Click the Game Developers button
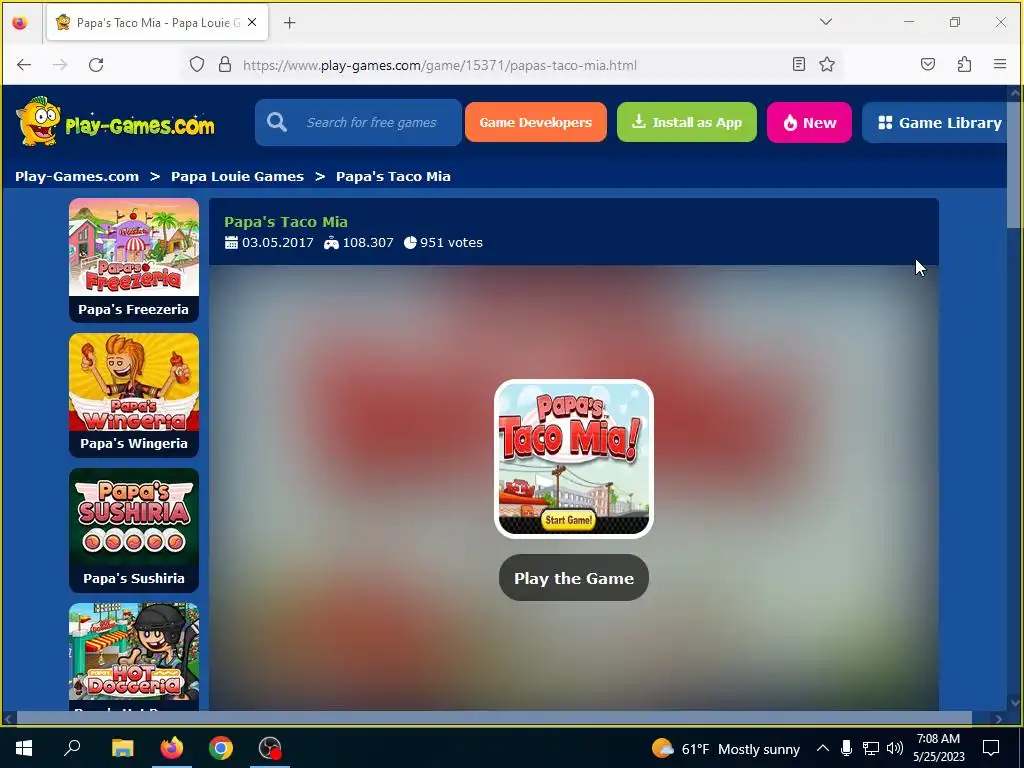Image resolution: width=1024 pixels, height=768 pixels. tap(536, 122)
